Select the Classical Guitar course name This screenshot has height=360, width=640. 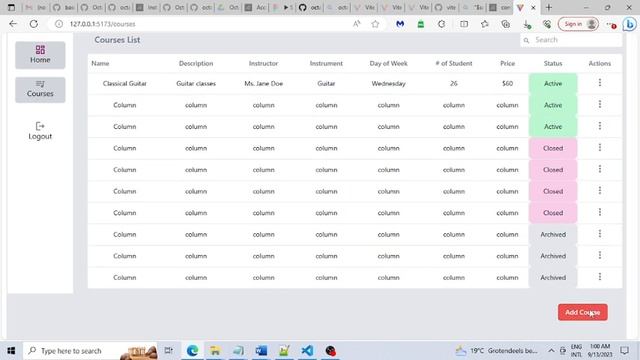coord(124,83)
